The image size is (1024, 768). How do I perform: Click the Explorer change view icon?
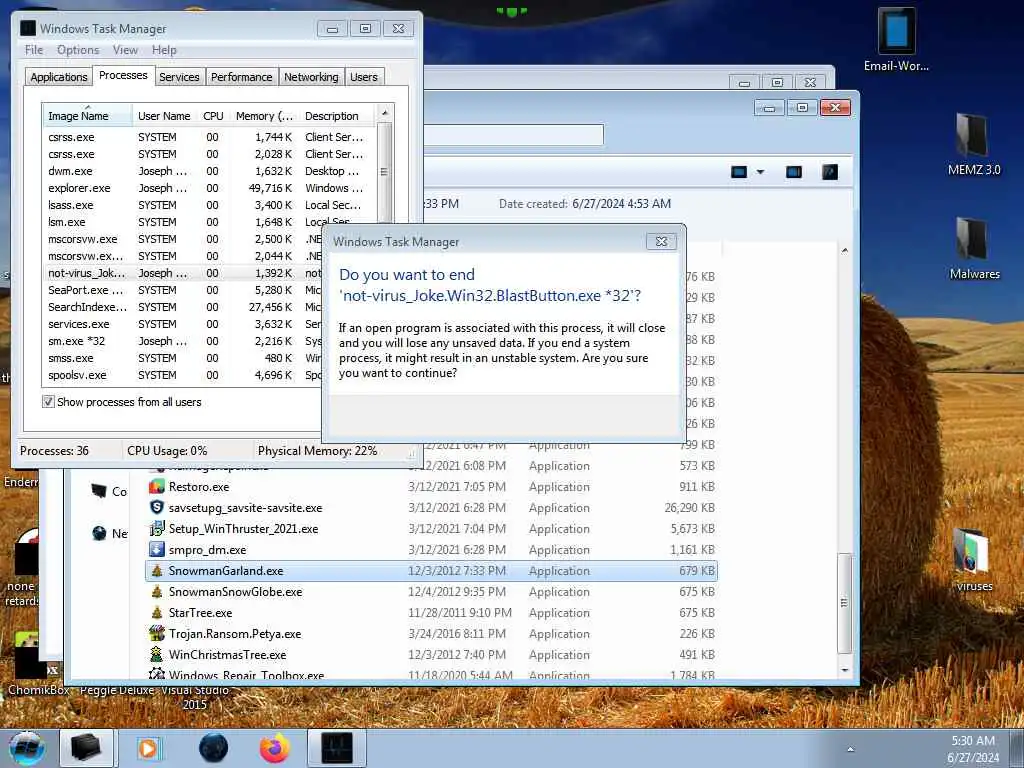point(739,172)
